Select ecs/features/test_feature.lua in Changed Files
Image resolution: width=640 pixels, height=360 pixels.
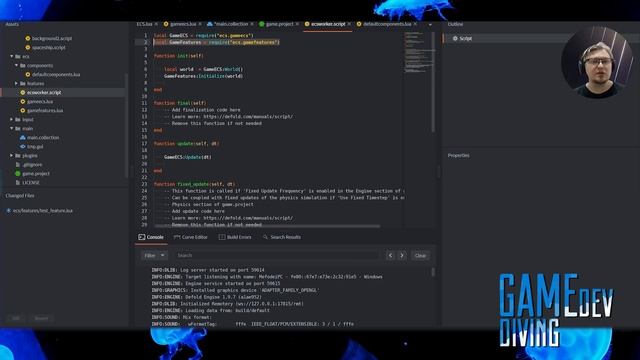tap(42, 211)
